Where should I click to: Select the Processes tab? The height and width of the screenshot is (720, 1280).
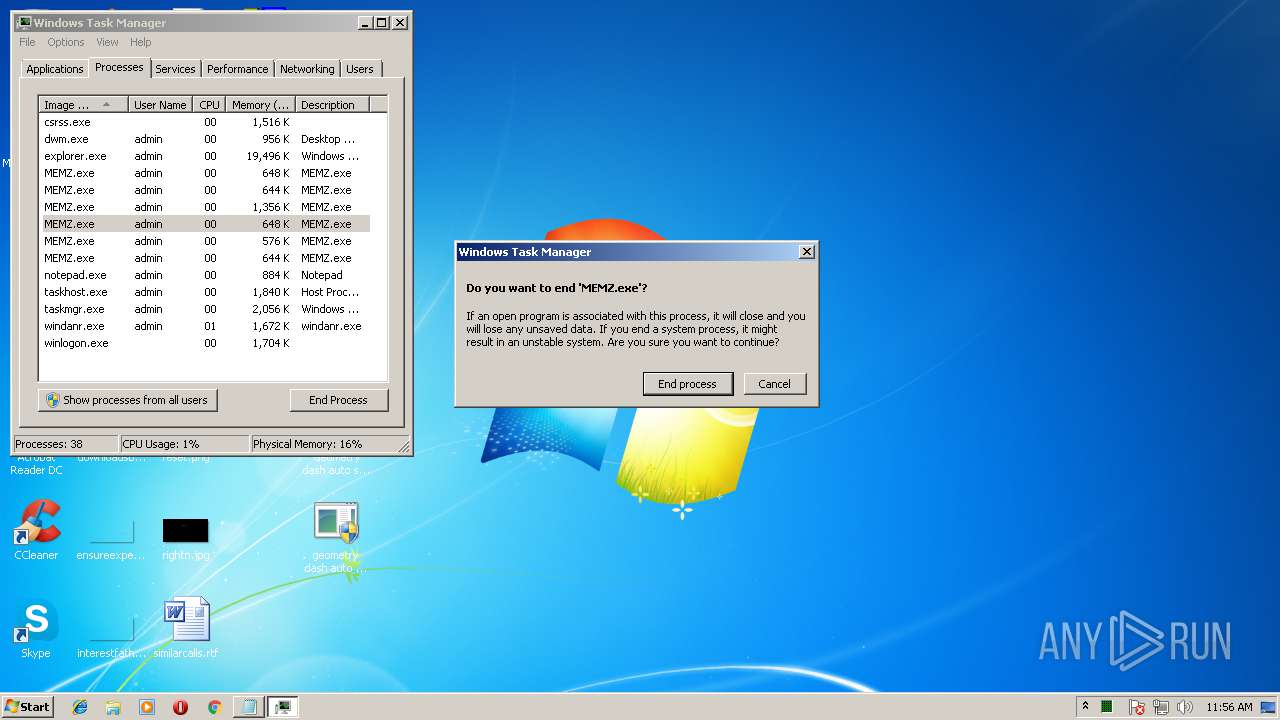tap(119, 67)
